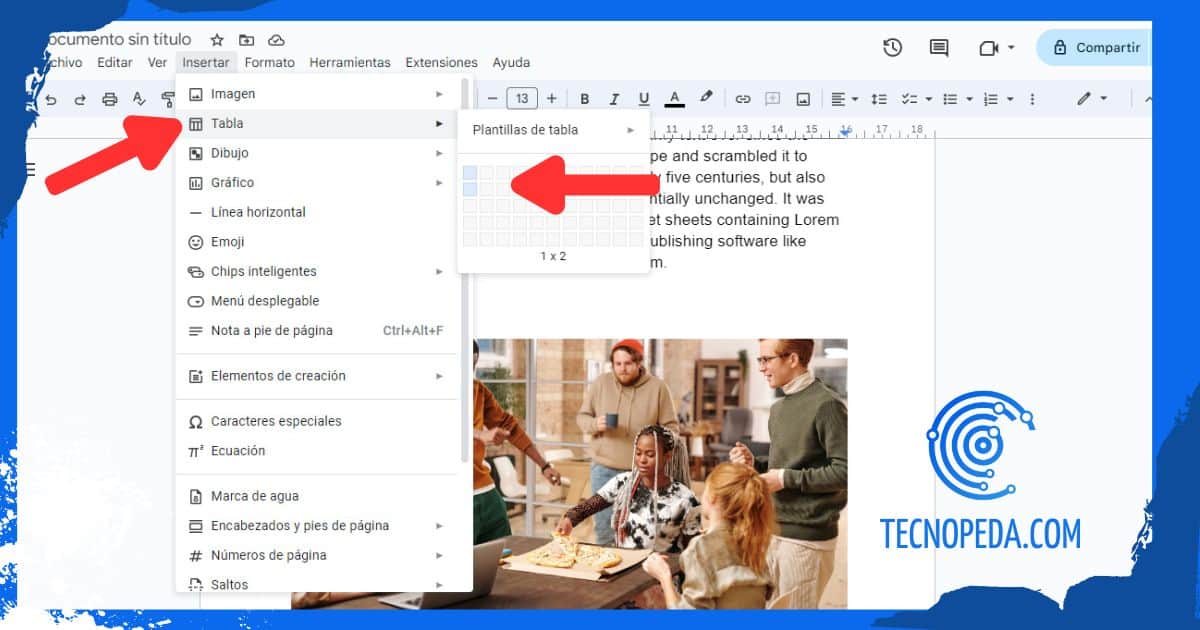Click the add comment toolbar icon

pos(772,99)
